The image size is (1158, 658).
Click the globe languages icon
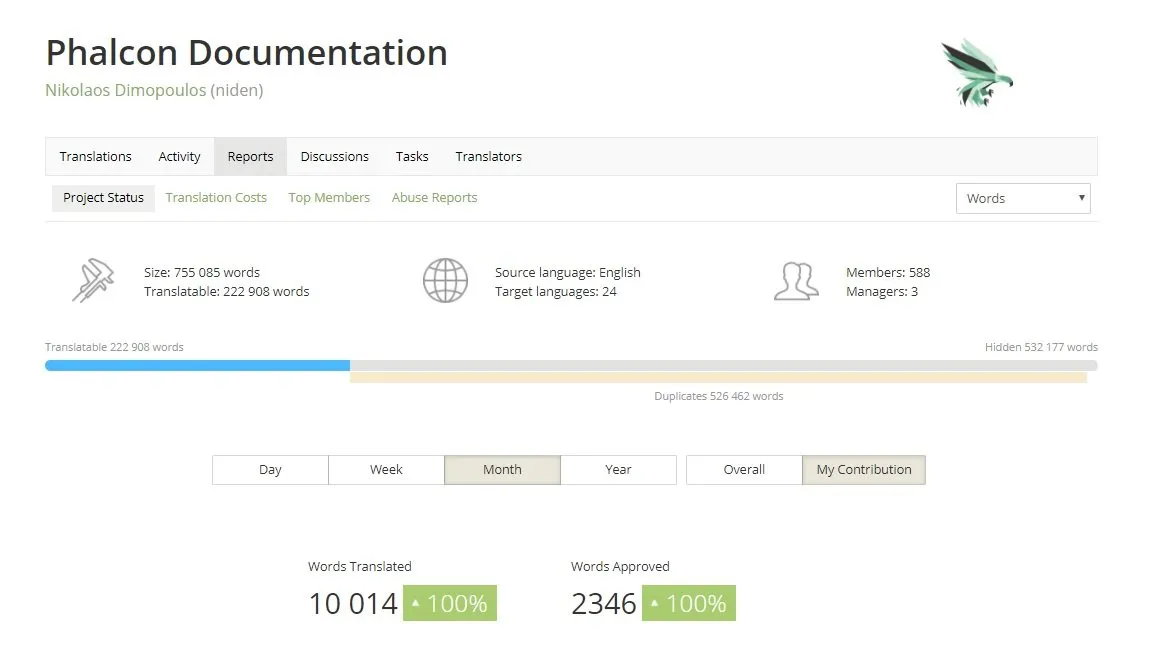coord(445,281)
